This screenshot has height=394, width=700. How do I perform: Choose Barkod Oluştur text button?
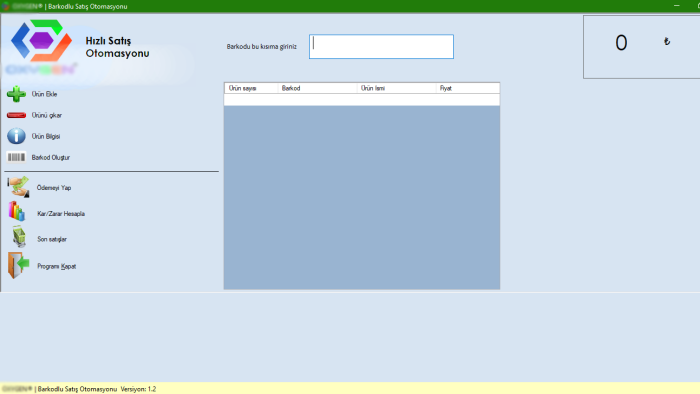50,157
